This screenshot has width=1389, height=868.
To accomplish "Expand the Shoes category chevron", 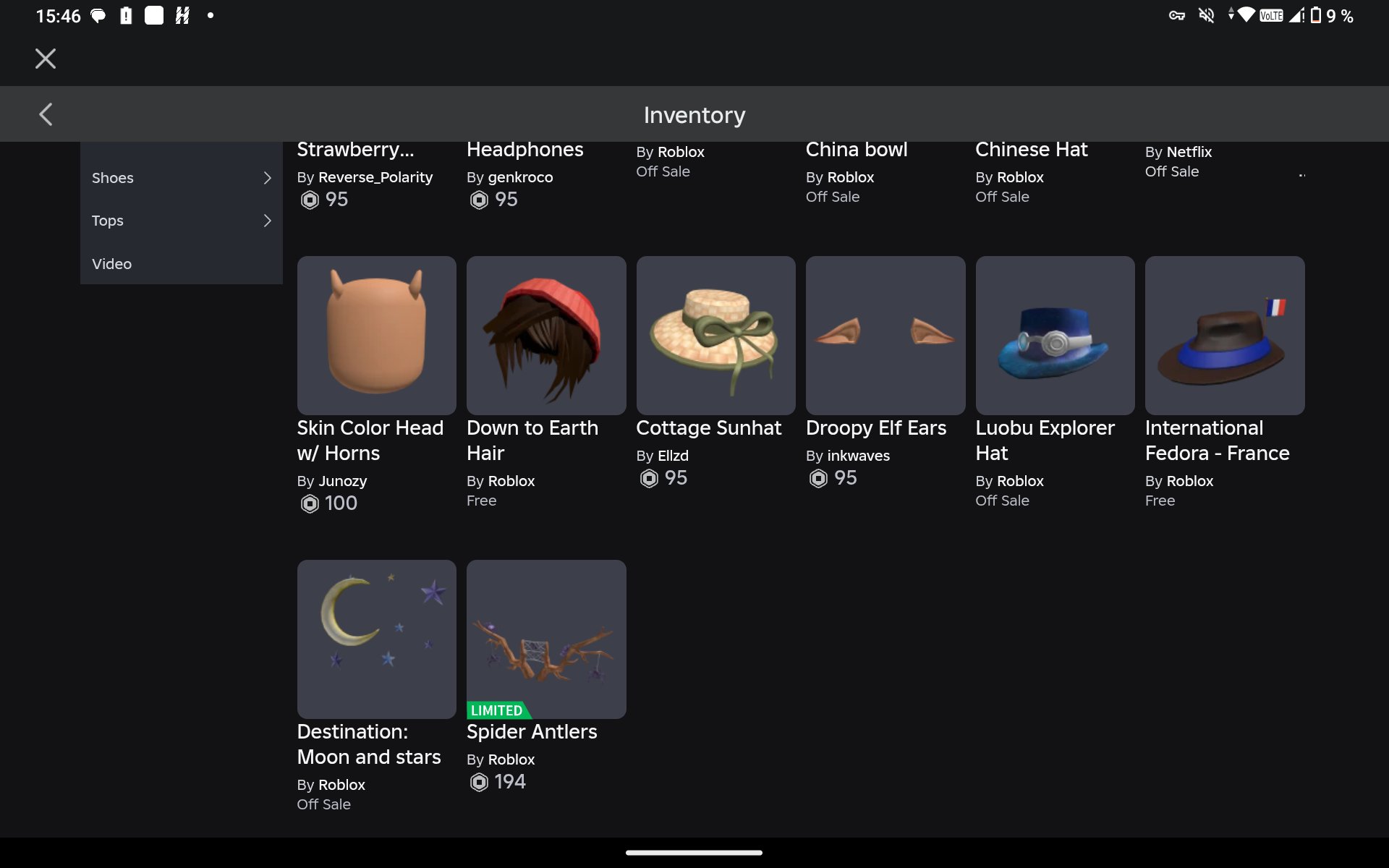I will tap(267, 178).
